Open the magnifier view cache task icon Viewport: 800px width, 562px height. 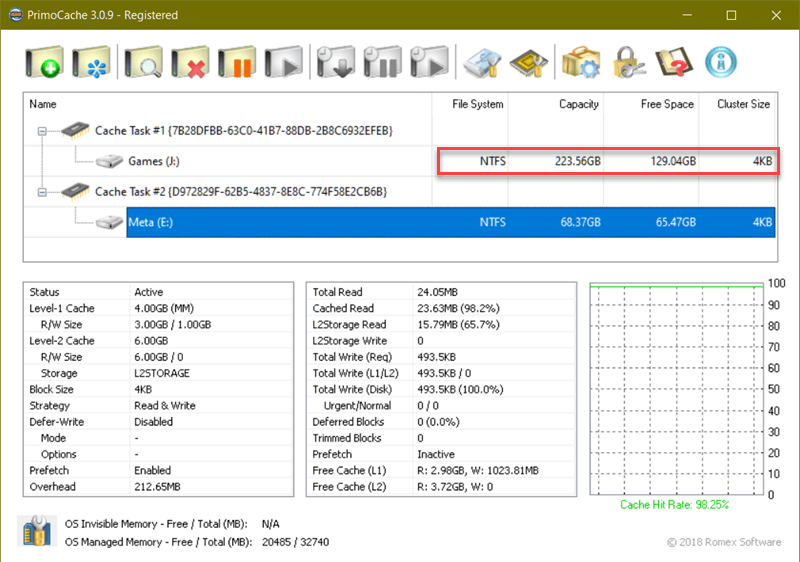click(144, 62)
